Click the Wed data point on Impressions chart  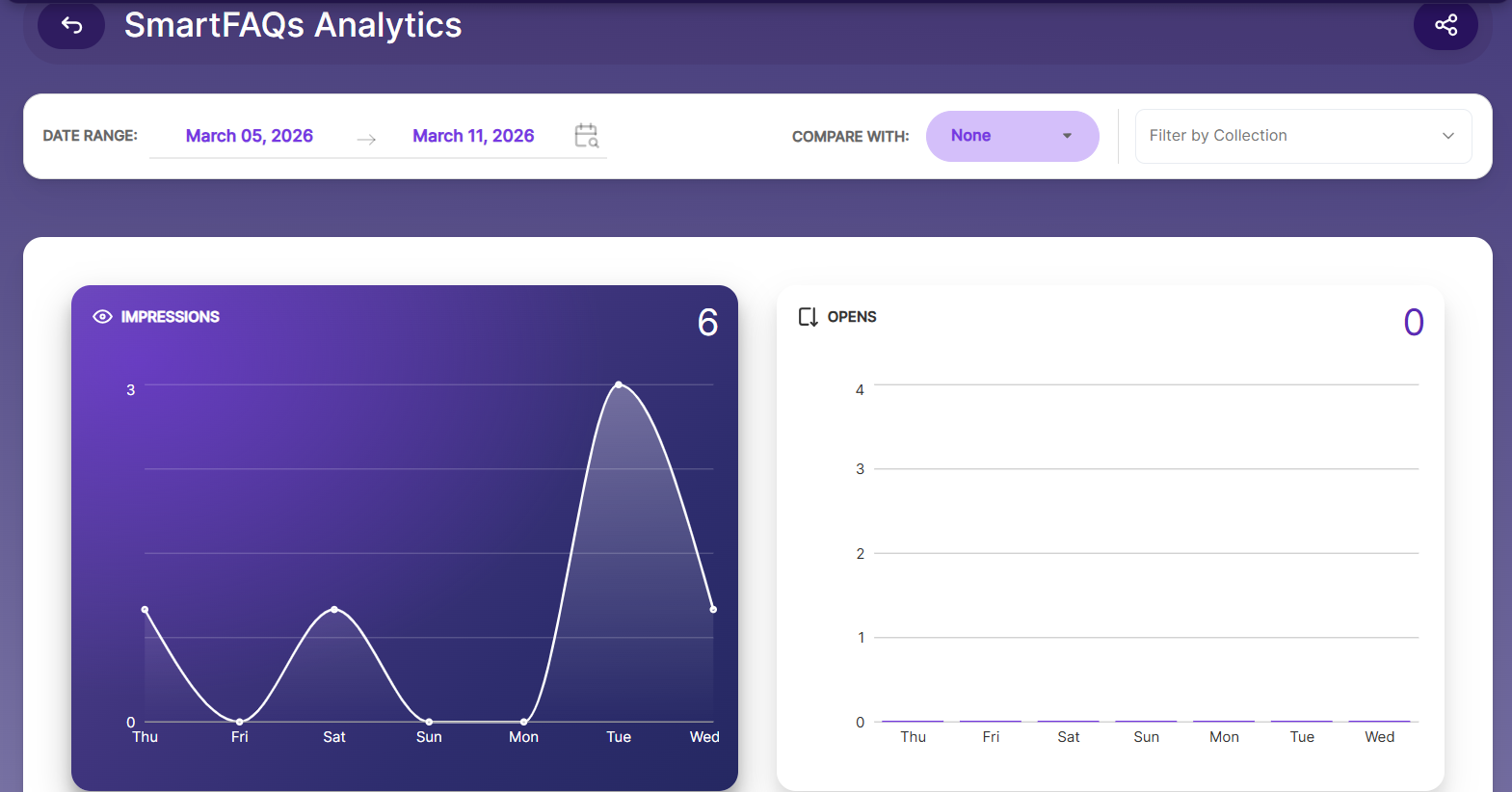pyautogui.click(x=713, y=609)
